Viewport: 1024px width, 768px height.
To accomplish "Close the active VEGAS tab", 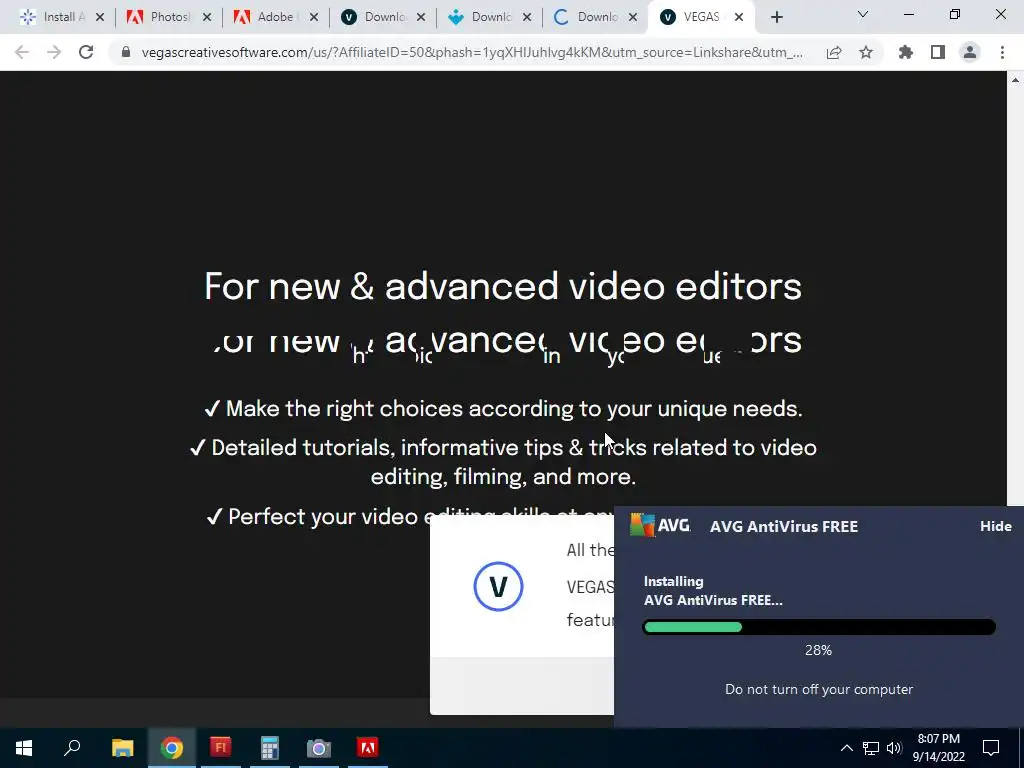I will pos(739,18).
